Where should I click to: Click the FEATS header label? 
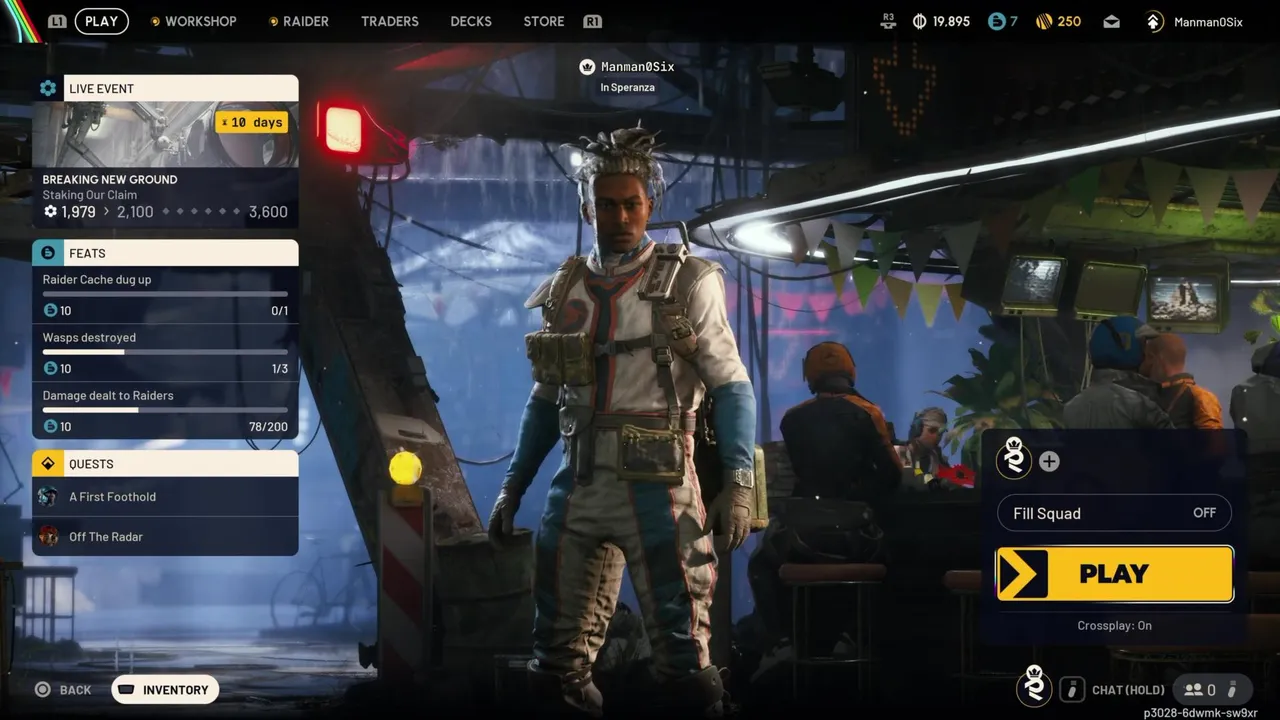coord(87,254)
